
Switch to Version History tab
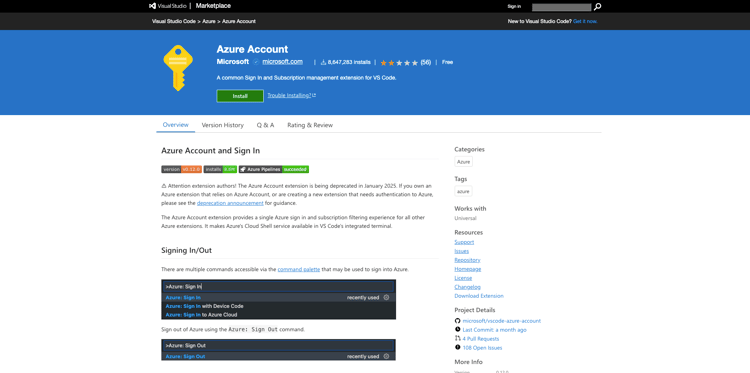click(222, 125)
